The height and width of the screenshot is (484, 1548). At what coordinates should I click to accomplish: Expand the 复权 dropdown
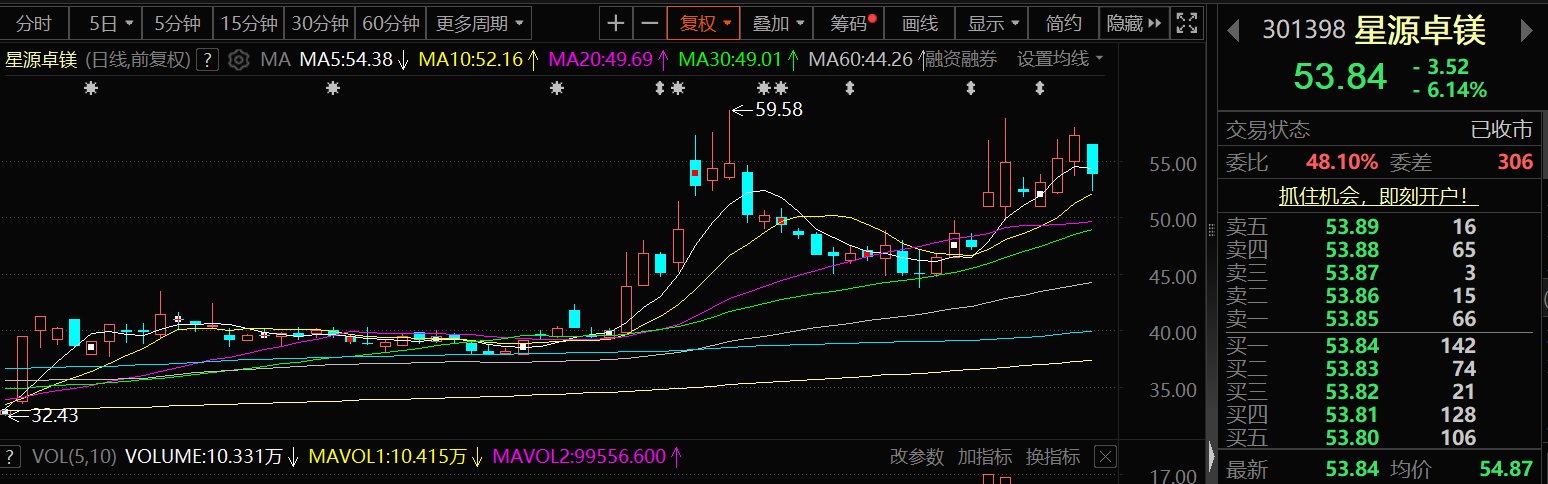tap(705, 23)
